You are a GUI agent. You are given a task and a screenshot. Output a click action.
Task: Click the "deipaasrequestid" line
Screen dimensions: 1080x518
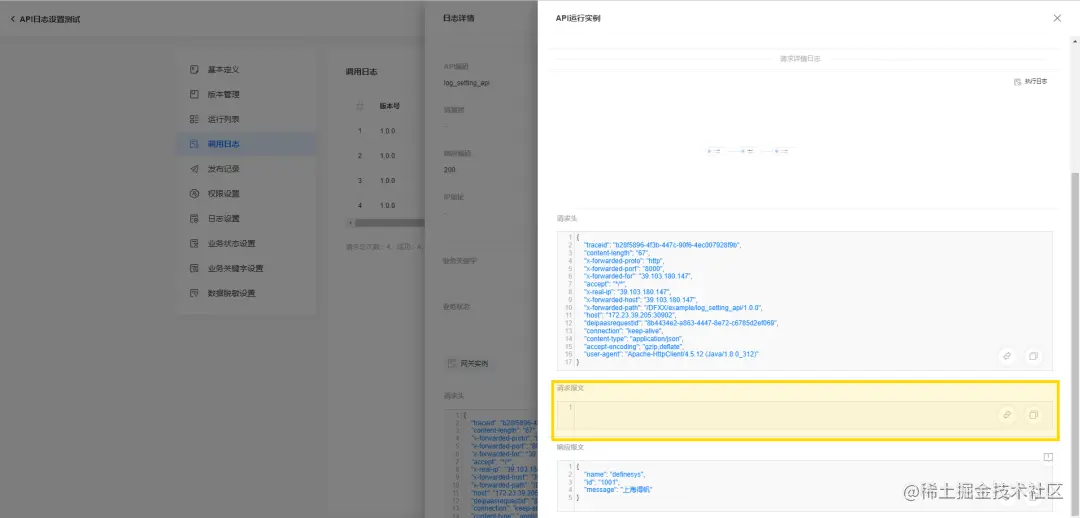tap(681, 322)
